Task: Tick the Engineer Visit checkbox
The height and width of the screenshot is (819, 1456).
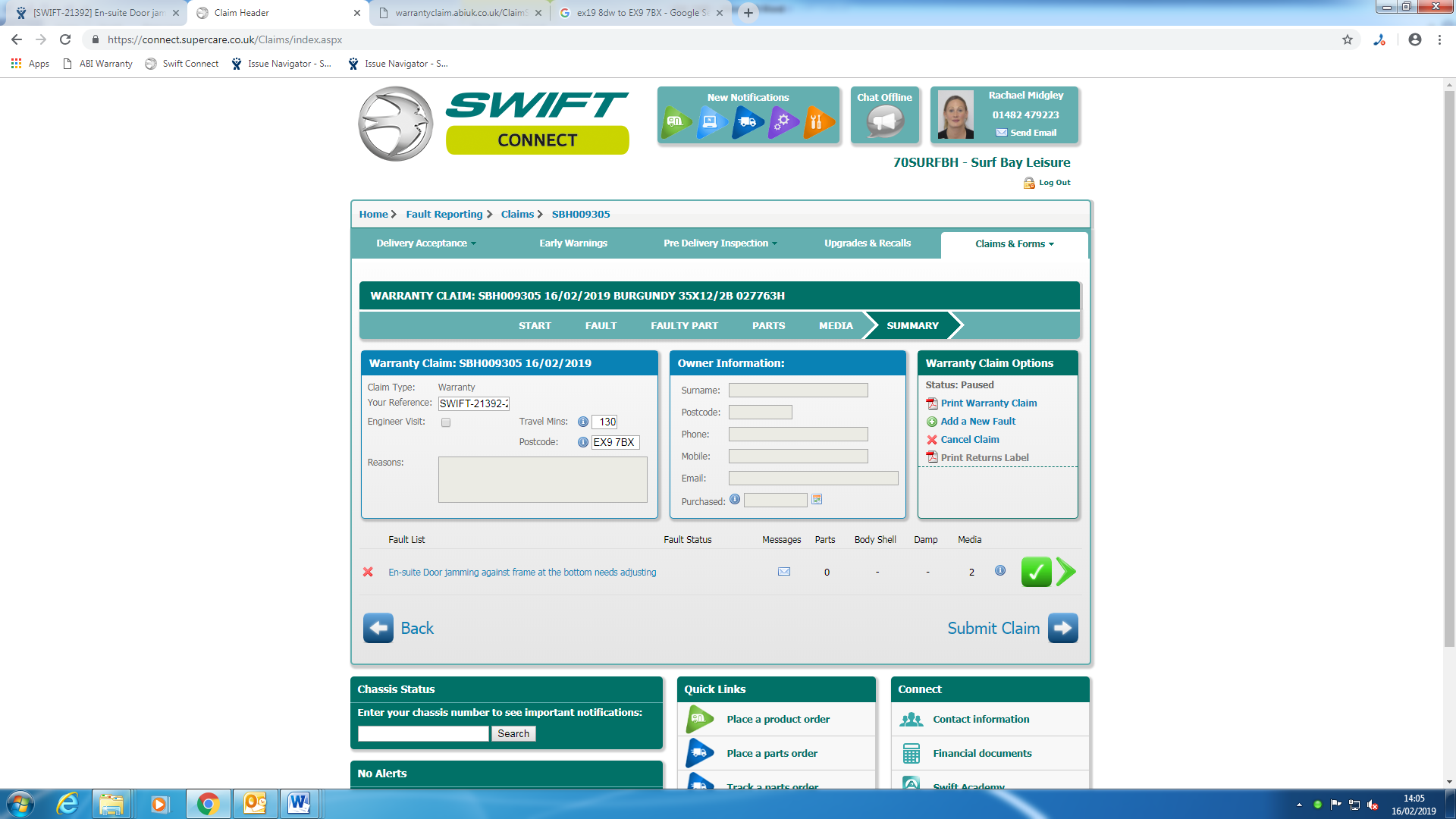Action: (x=446, y=422)
